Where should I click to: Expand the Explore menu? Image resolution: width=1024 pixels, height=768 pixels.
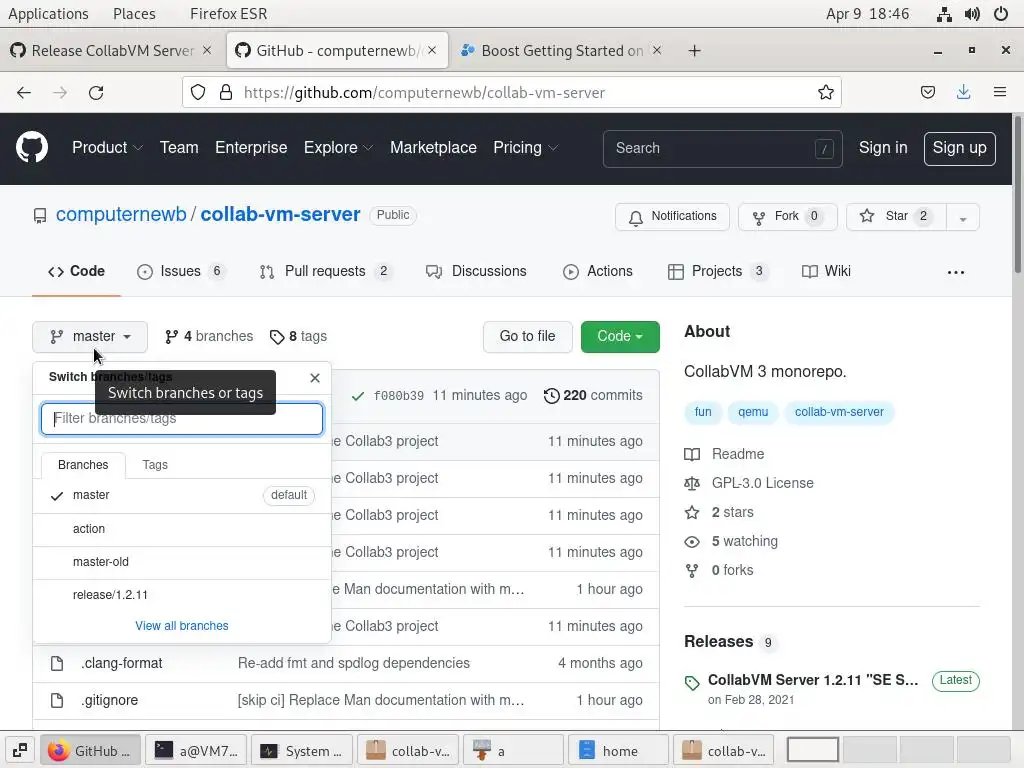[338, 148]
